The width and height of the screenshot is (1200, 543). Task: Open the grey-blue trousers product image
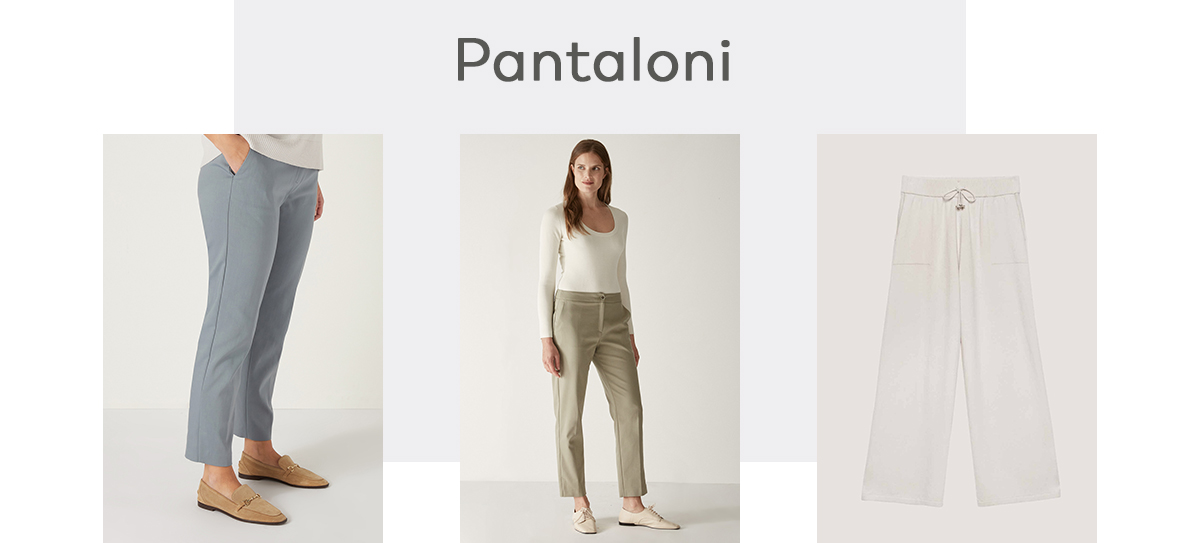tap(243, 338)
